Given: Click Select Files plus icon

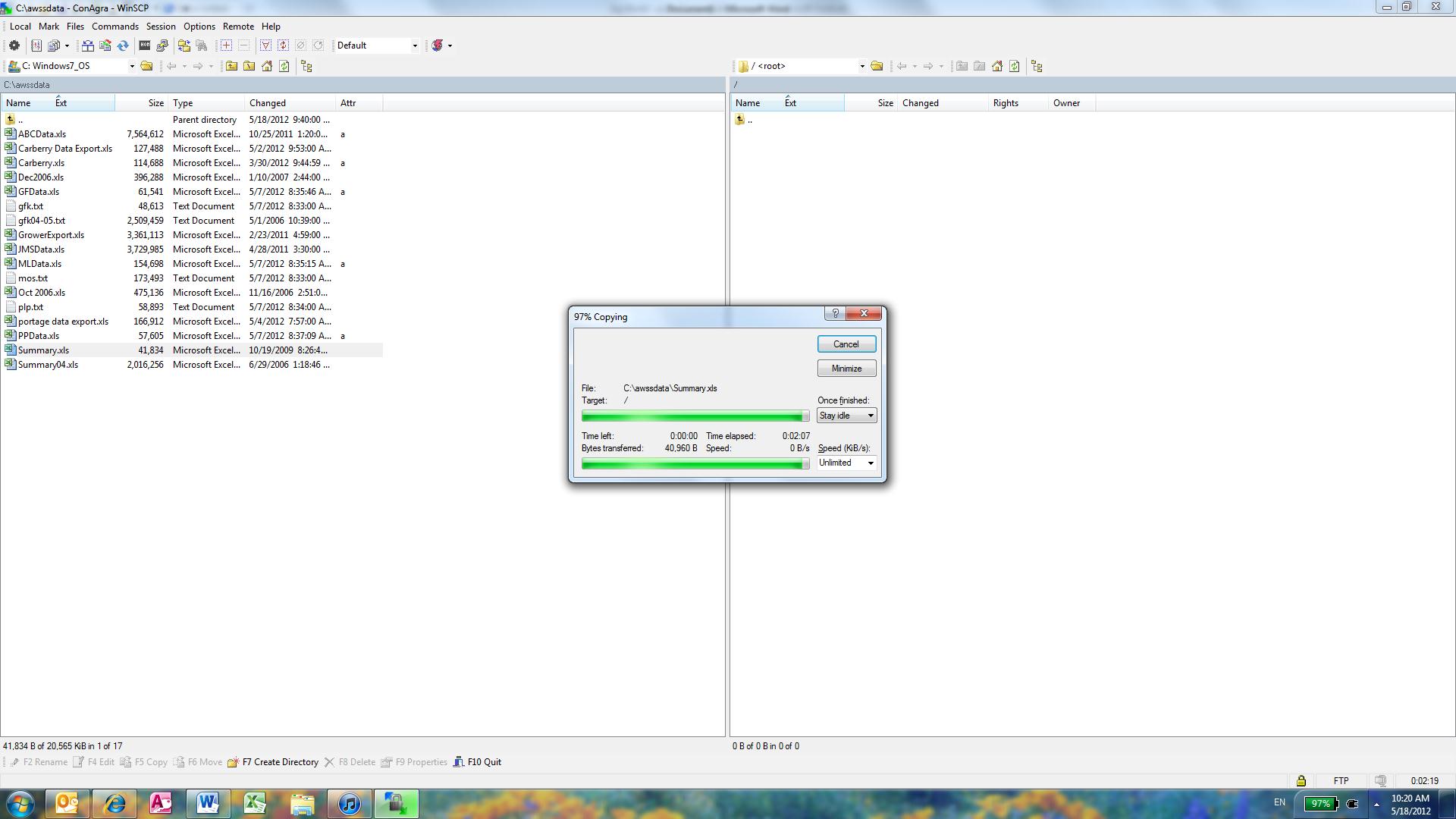Looking at the screenshot, I should 226,45.
